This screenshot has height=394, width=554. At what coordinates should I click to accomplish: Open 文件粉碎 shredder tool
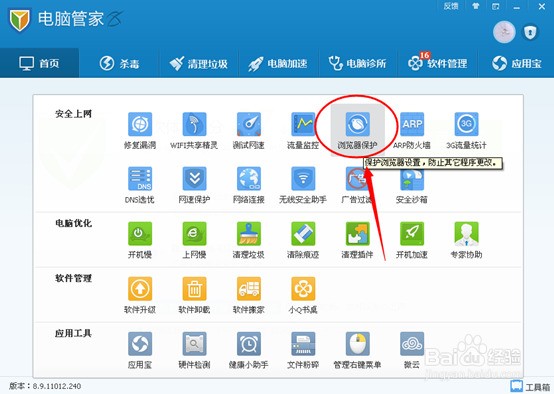(x=303, y=344)
